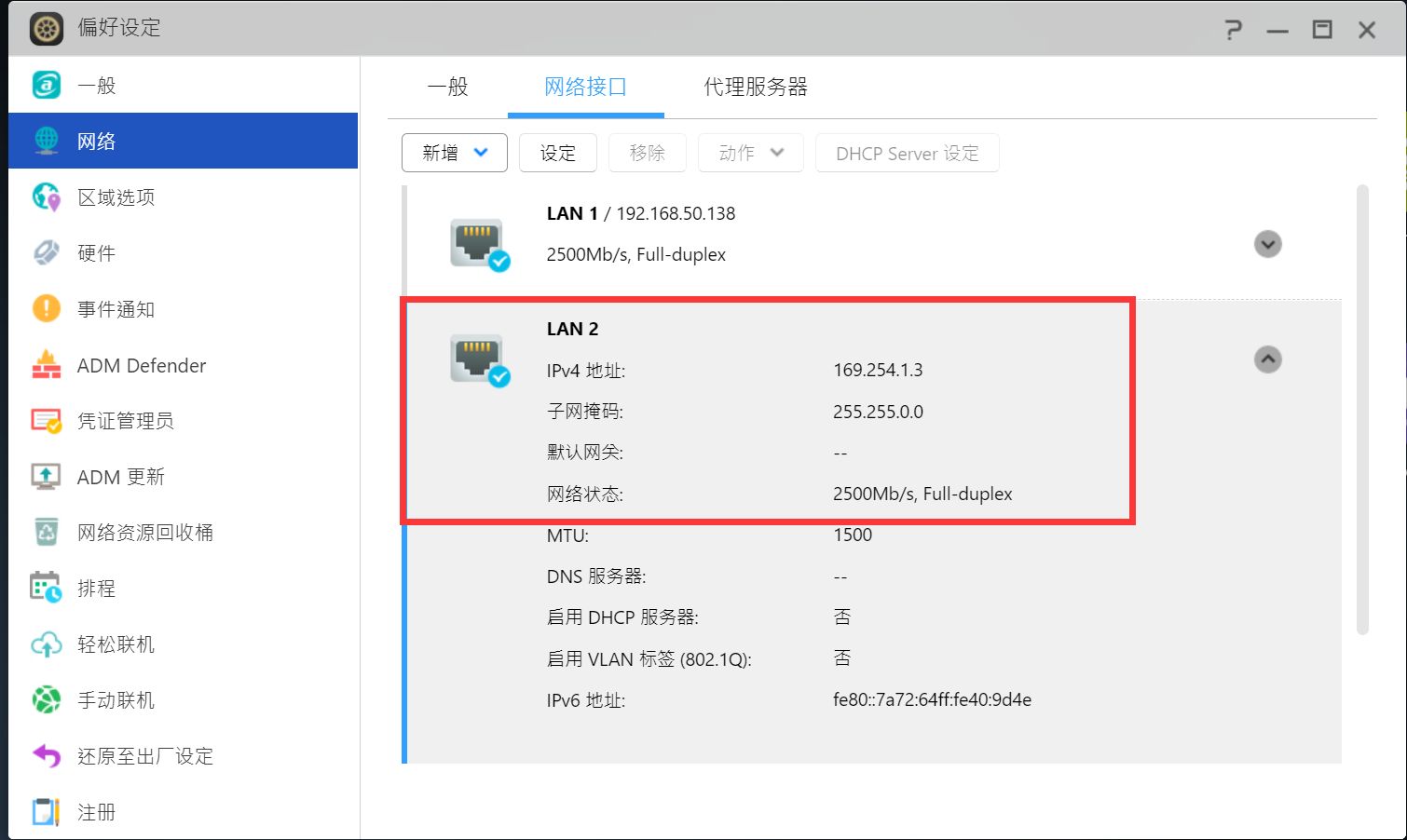Click the ADM 更新 update icon
1407x840 pixels.
pyautogui.click(x=47, y=477)
